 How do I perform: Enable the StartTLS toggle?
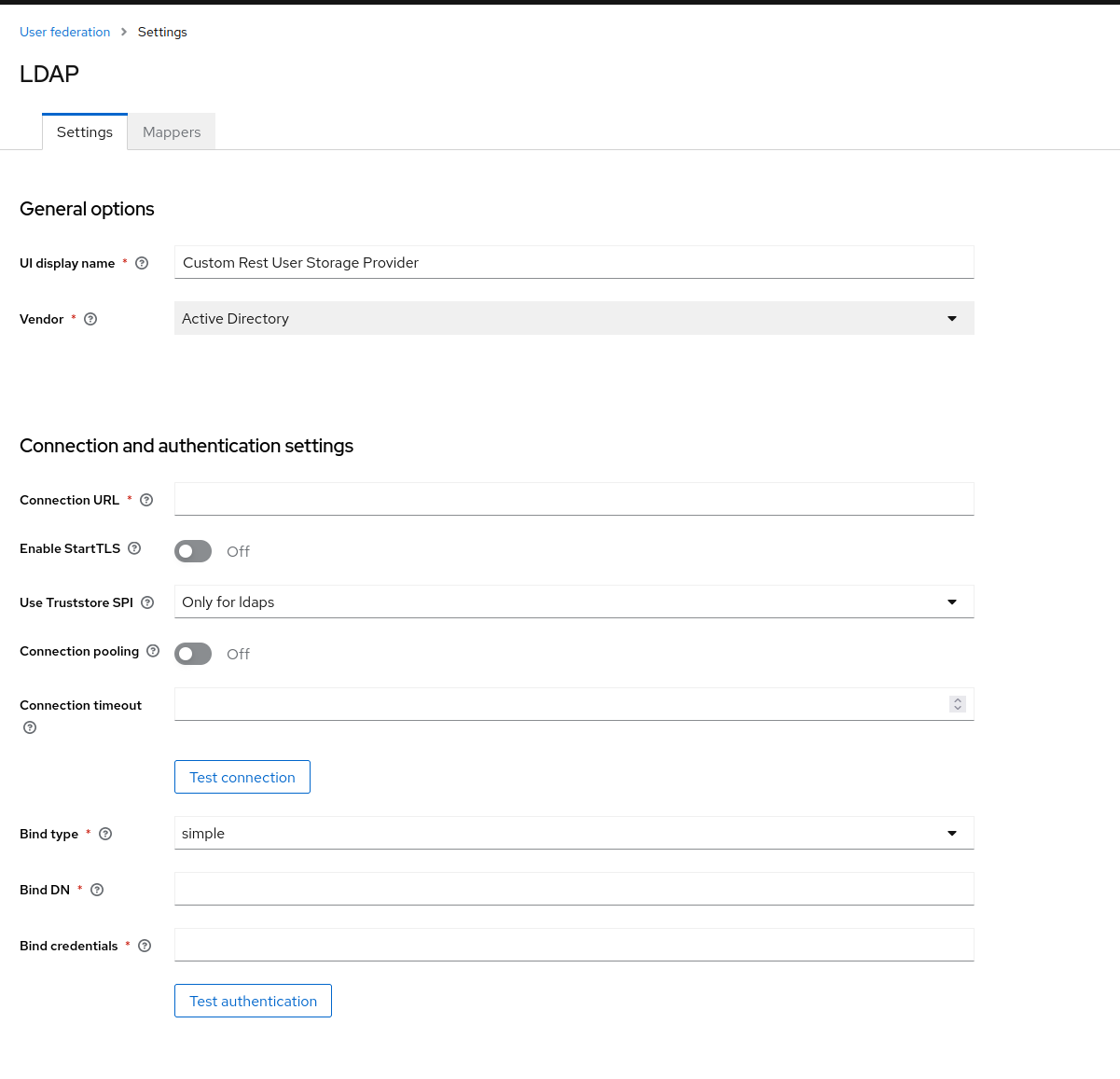click(x=193, y=551)
